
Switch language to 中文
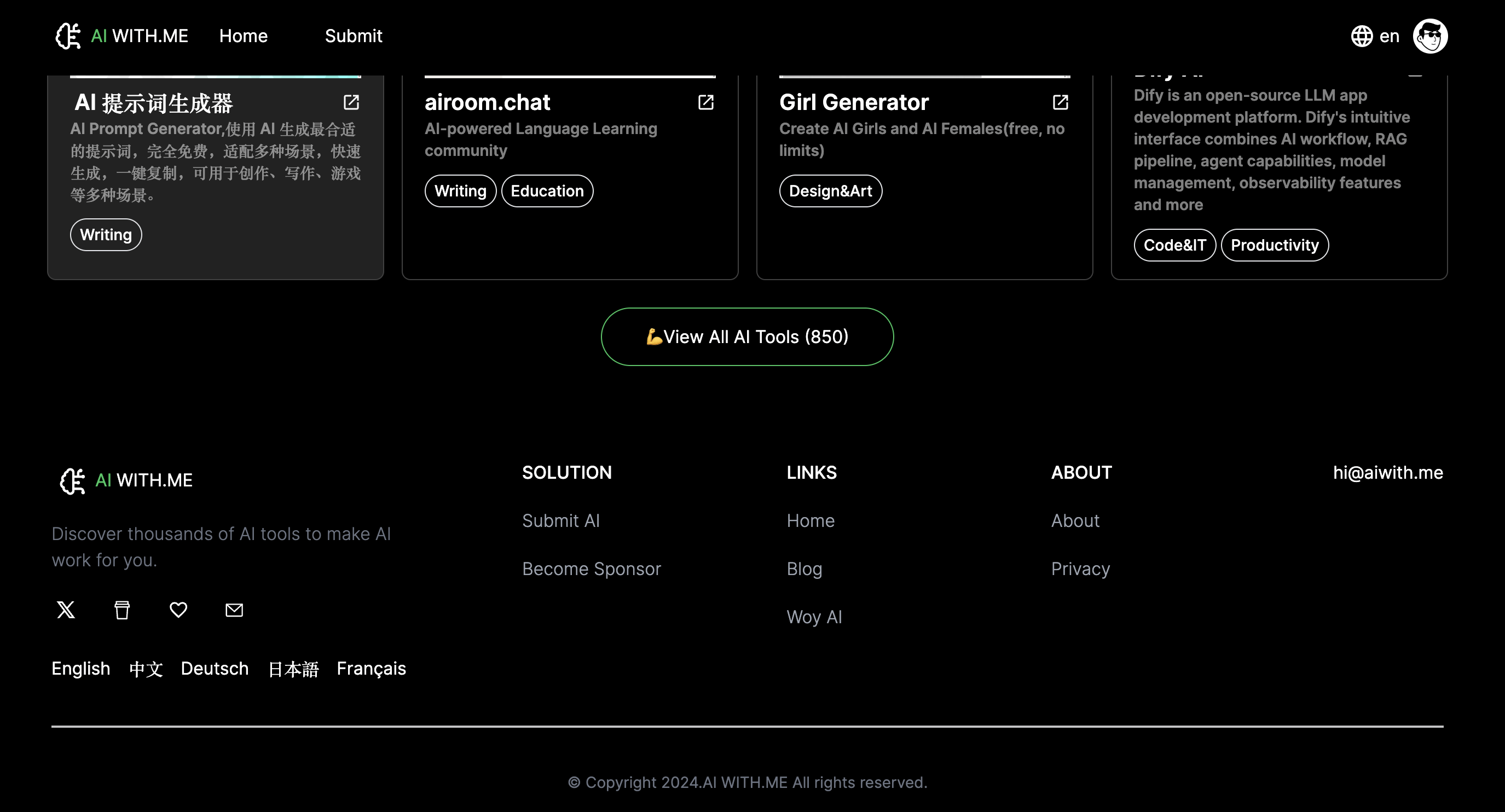pyautogui.click(x=146, y=668)
